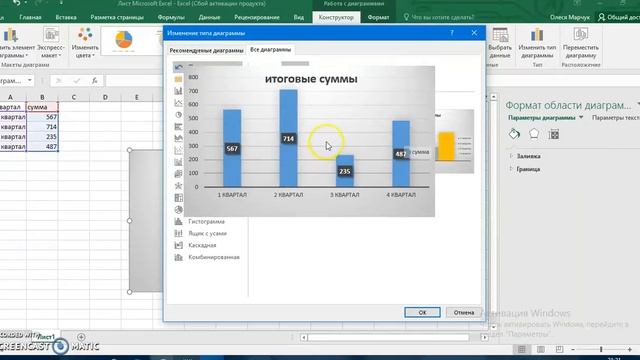
Task: Click horizontal scrollbar right arrow
Action: pos(484,338)
